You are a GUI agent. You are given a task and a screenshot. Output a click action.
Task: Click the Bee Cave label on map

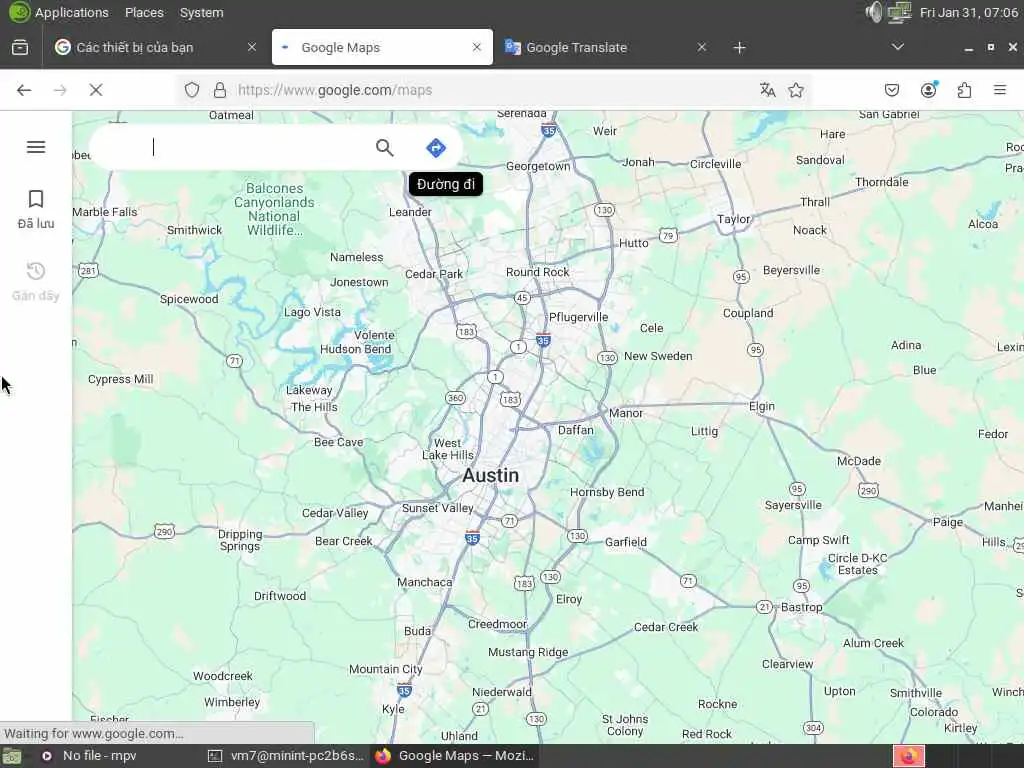click(338, 442)
